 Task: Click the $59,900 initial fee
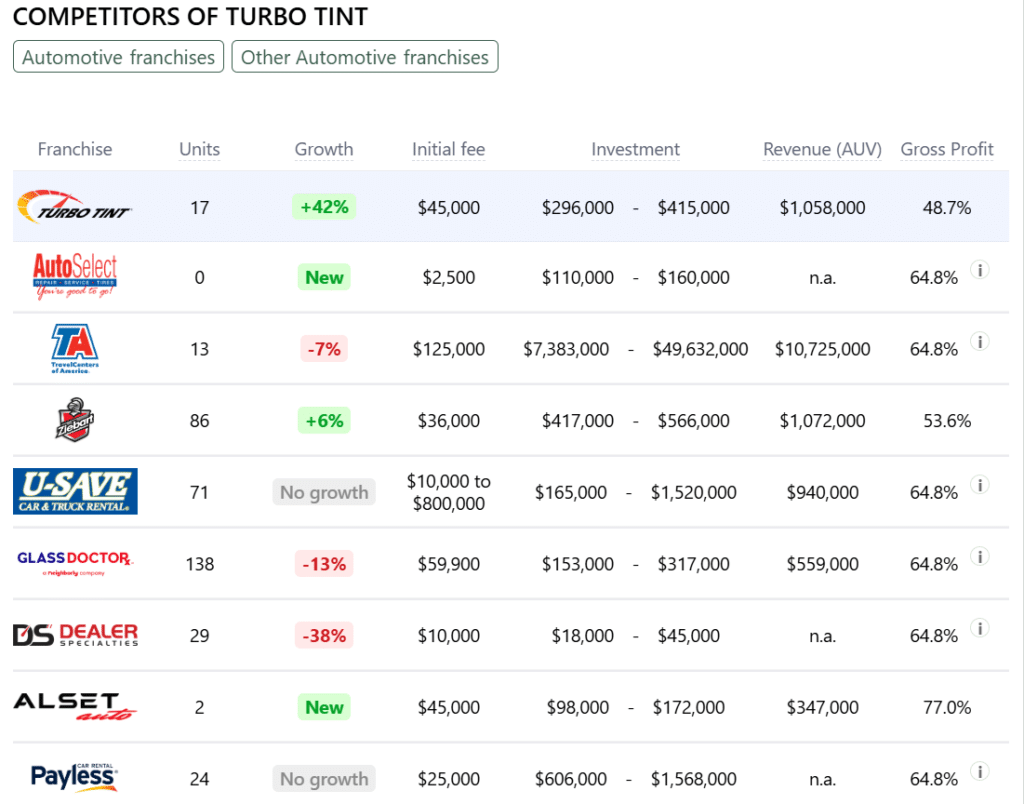(449, 564)
